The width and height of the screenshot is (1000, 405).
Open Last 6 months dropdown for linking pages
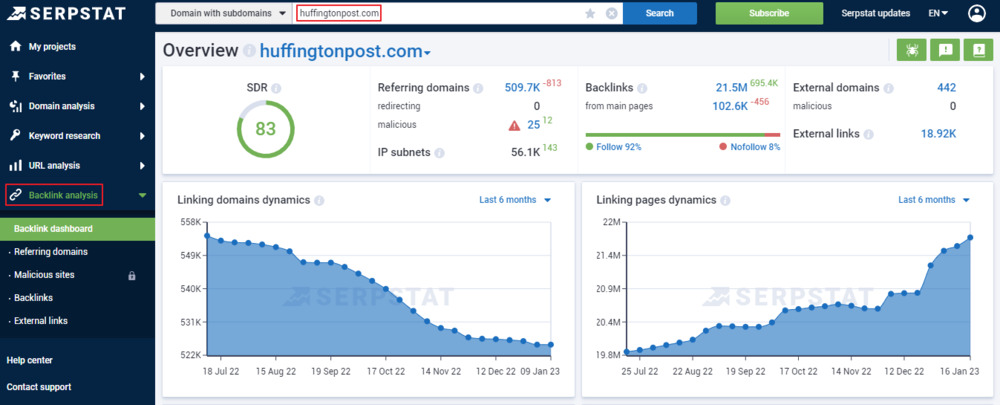pos(934,200)
